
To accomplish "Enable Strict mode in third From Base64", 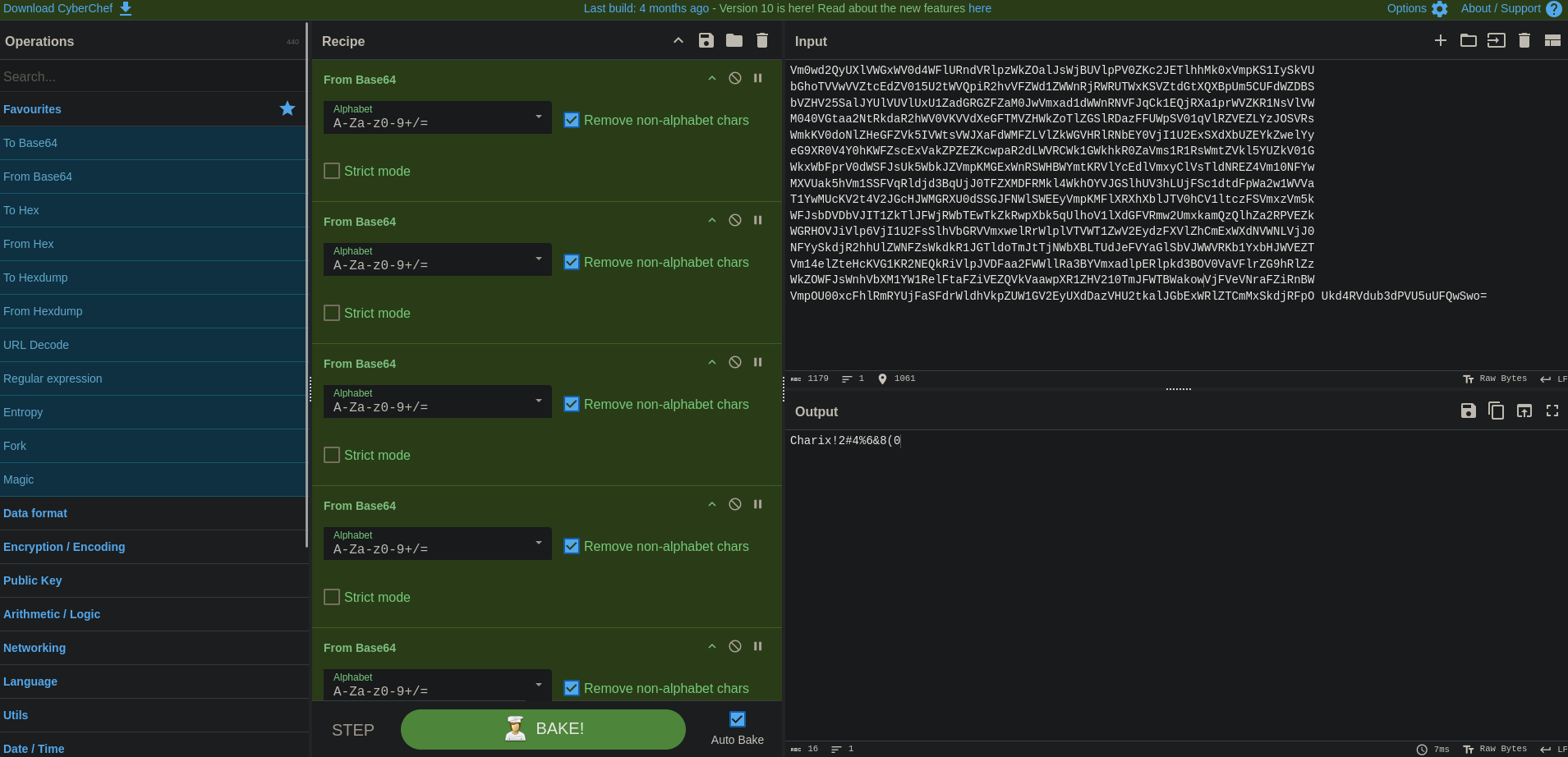I will [x=332, y=455].
